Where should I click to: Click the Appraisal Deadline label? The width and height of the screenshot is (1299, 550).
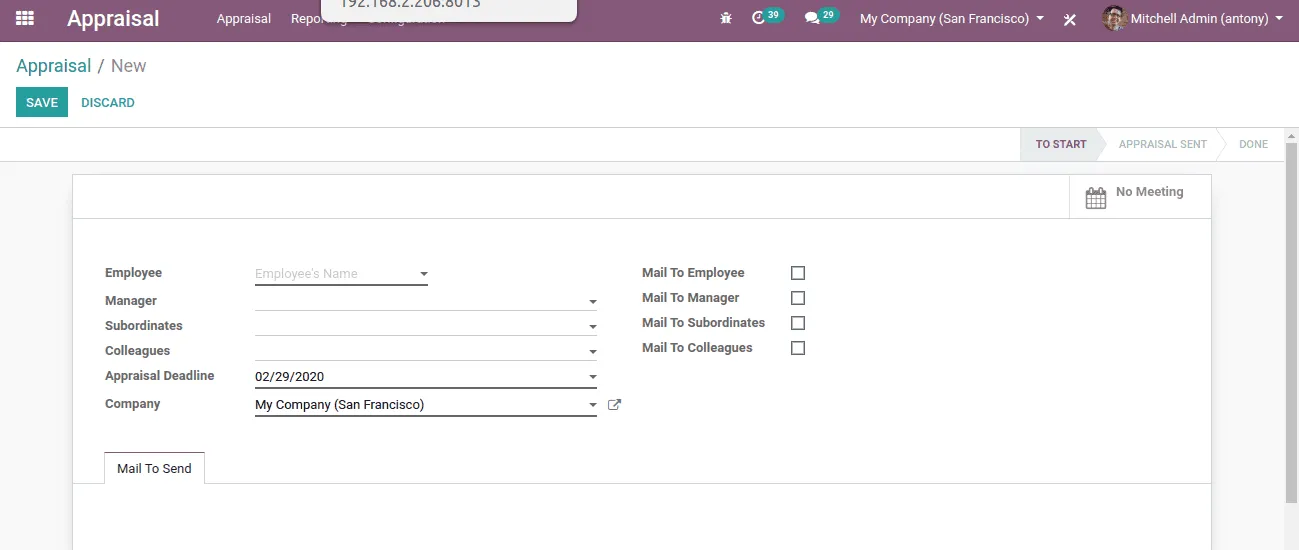pos(159,376)
